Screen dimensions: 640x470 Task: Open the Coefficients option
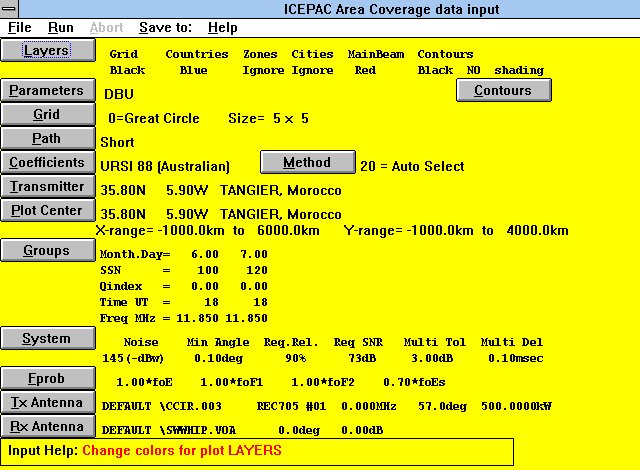tap(47, 163)
